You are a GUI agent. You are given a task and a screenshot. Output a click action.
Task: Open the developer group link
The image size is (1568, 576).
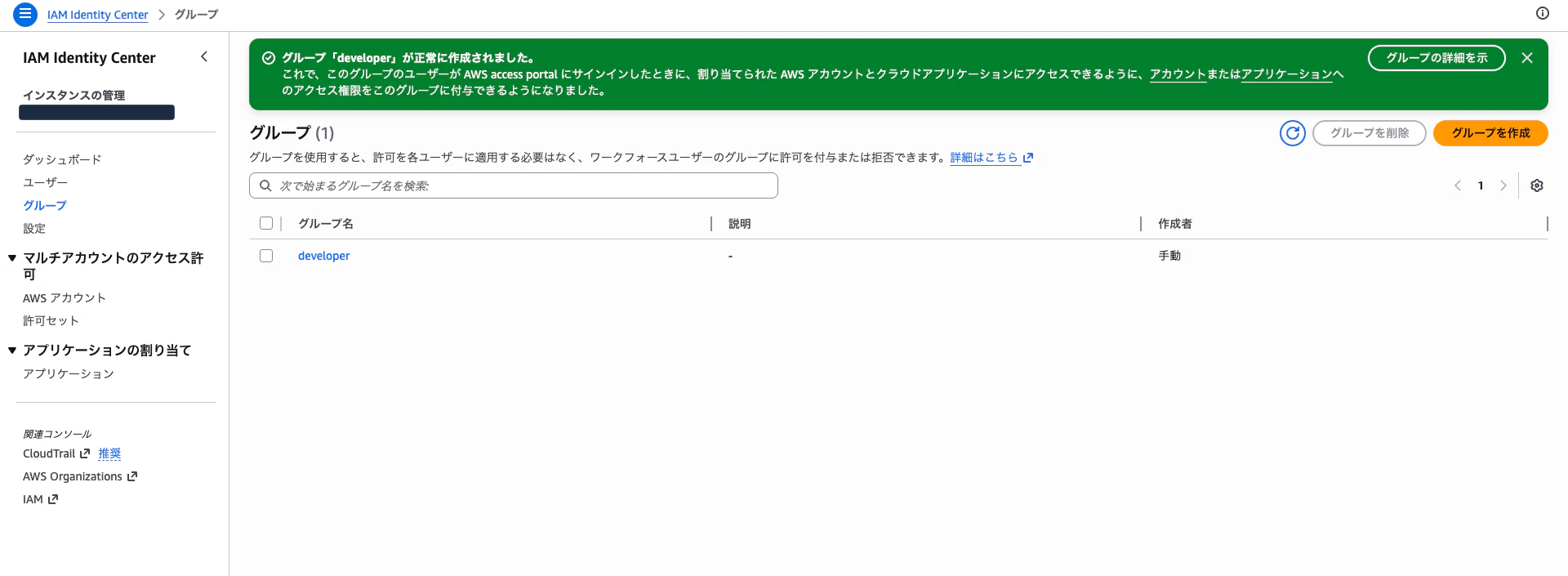(x=323, y=256)
